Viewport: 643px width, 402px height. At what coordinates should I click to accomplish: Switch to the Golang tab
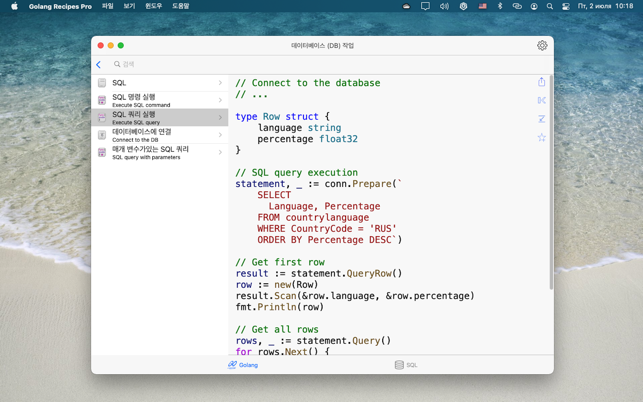(x=243, y=365)
